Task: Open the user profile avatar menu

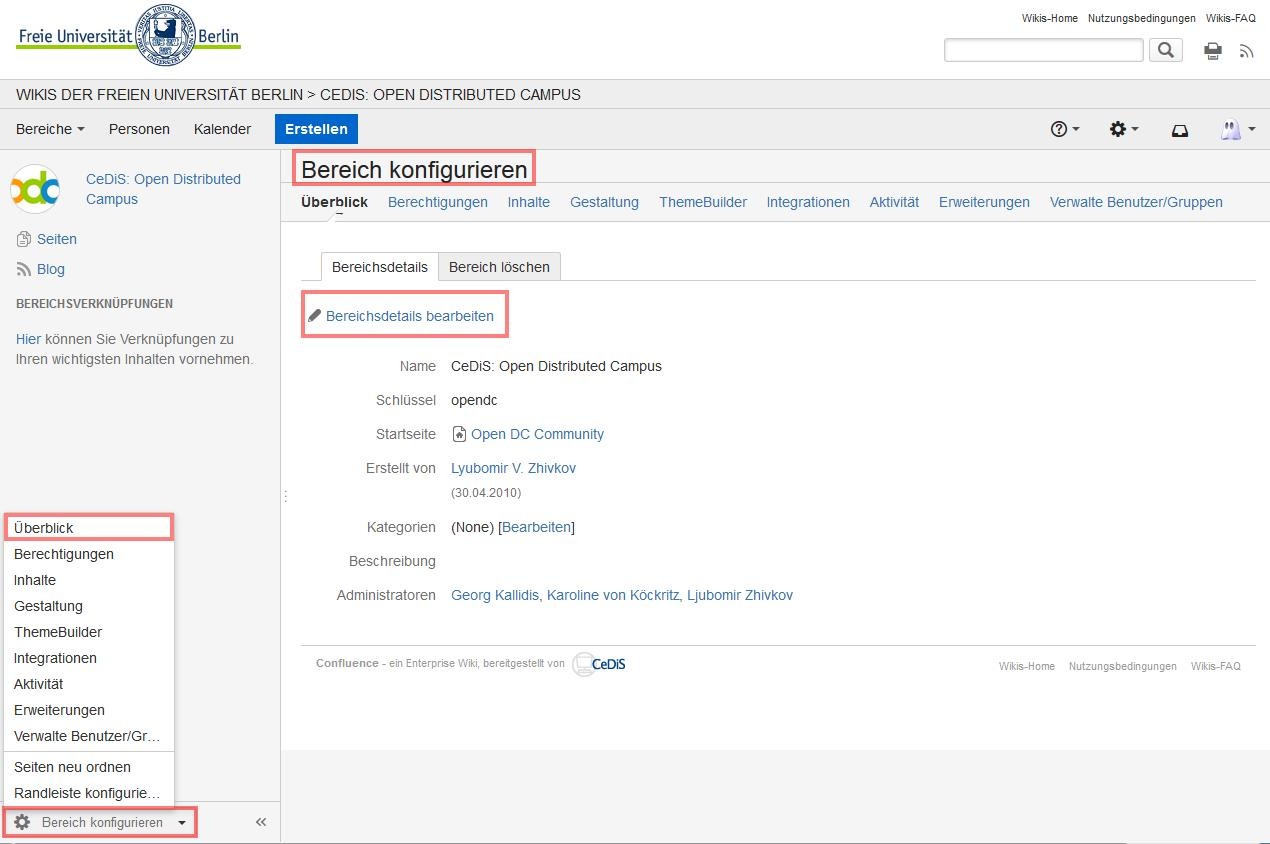Action: pyautogui.click(x=1237, y=129)
